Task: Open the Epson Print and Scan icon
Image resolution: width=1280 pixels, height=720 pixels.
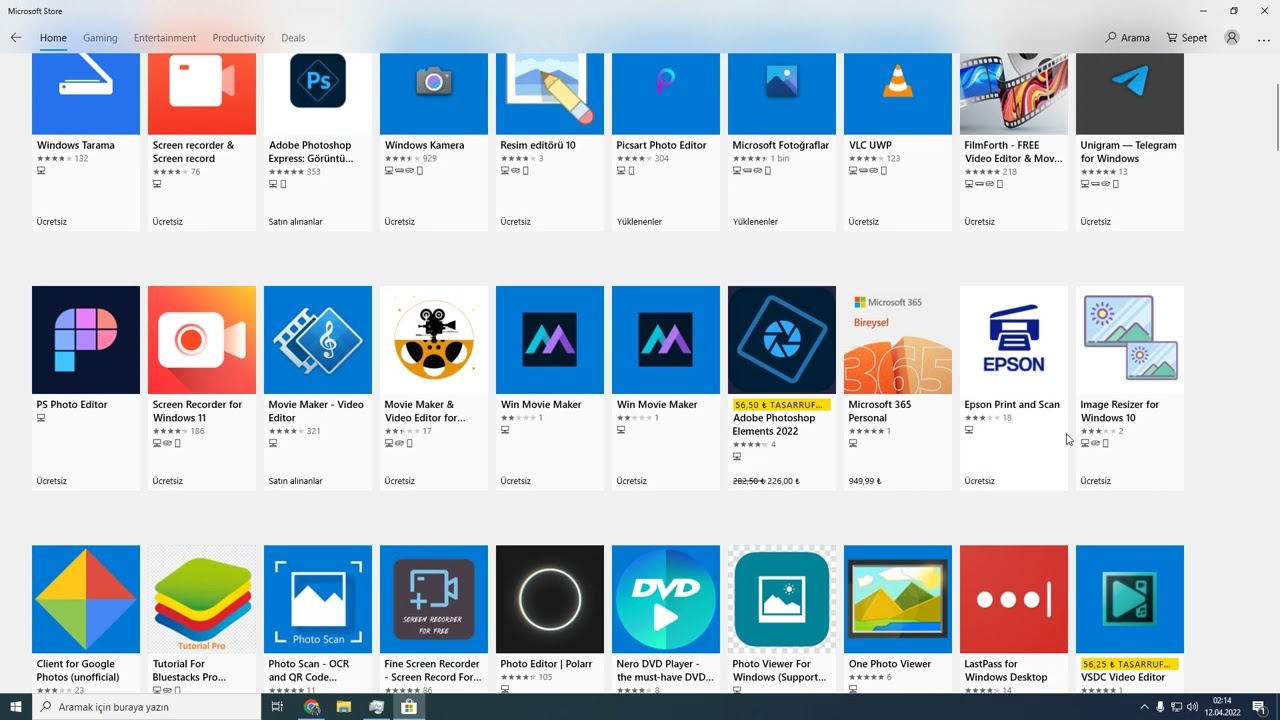Action: [x=1013, y=340]
